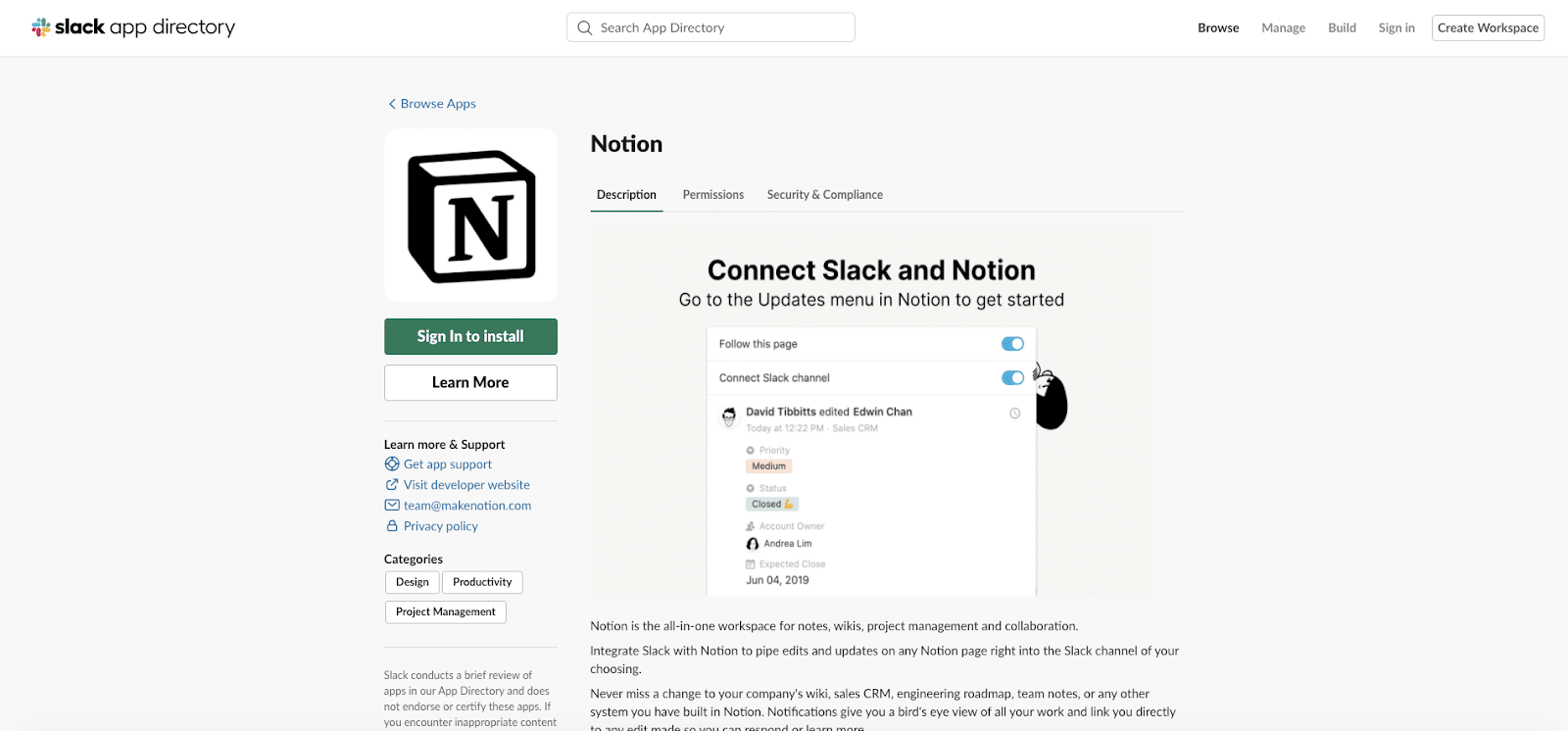Click David Tibbitts avatar in the preview
This screenshot has width=1568, height=731.
[729, 416]
